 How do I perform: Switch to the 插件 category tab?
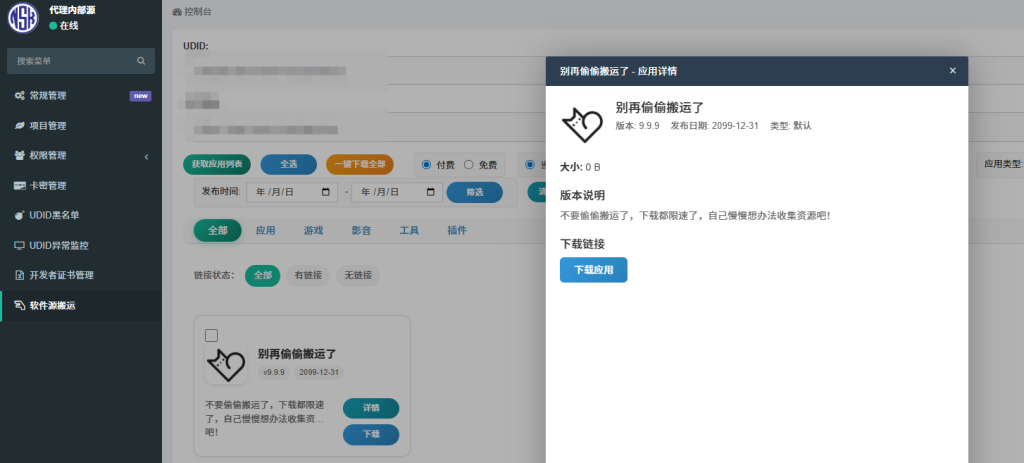pyautogui.click(x=456, y=231)
